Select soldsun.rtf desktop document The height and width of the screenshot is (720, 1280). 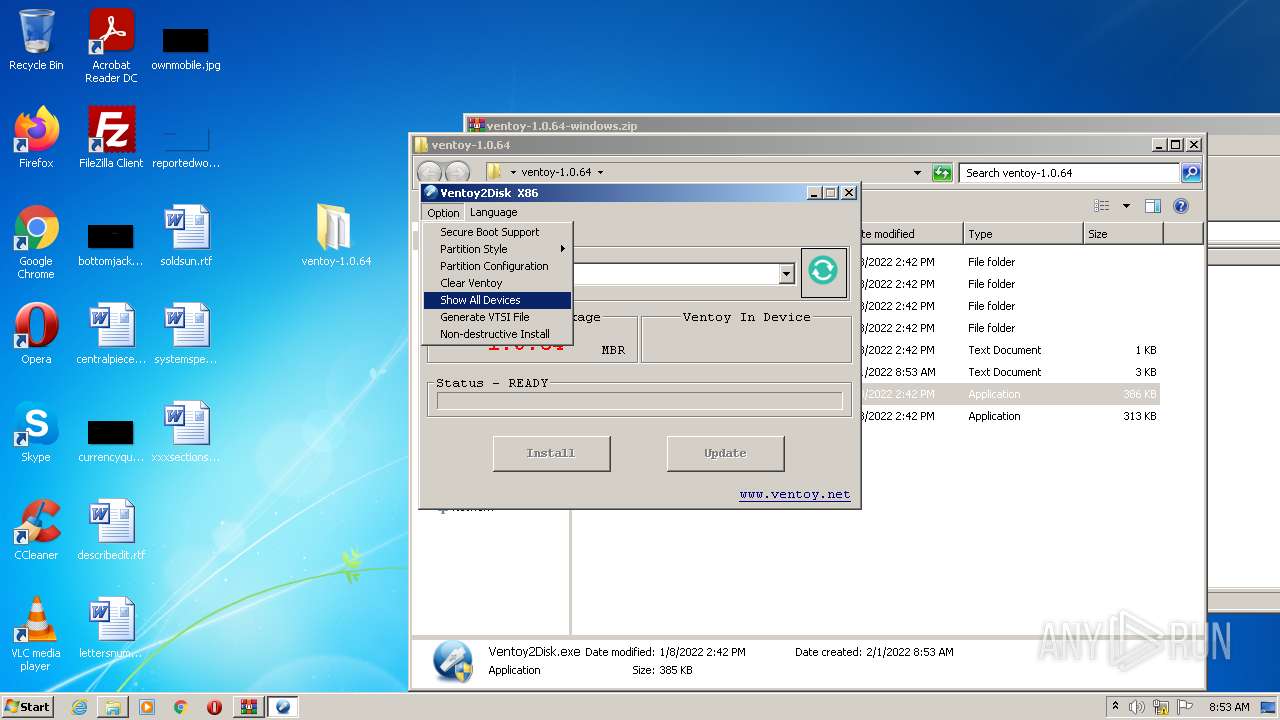(186, 236)
